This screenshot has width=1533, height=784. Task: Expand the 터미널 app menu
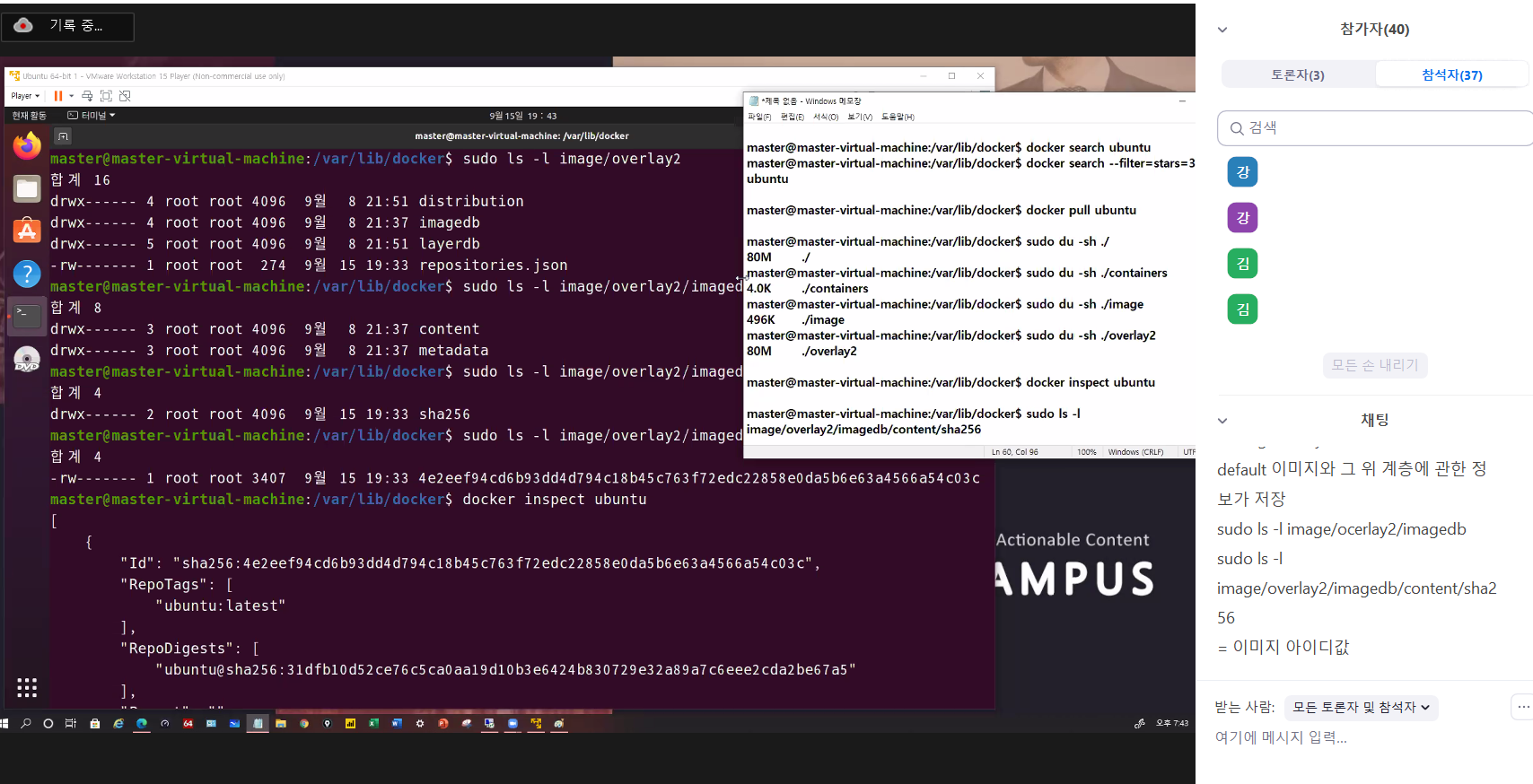(92, 116)
